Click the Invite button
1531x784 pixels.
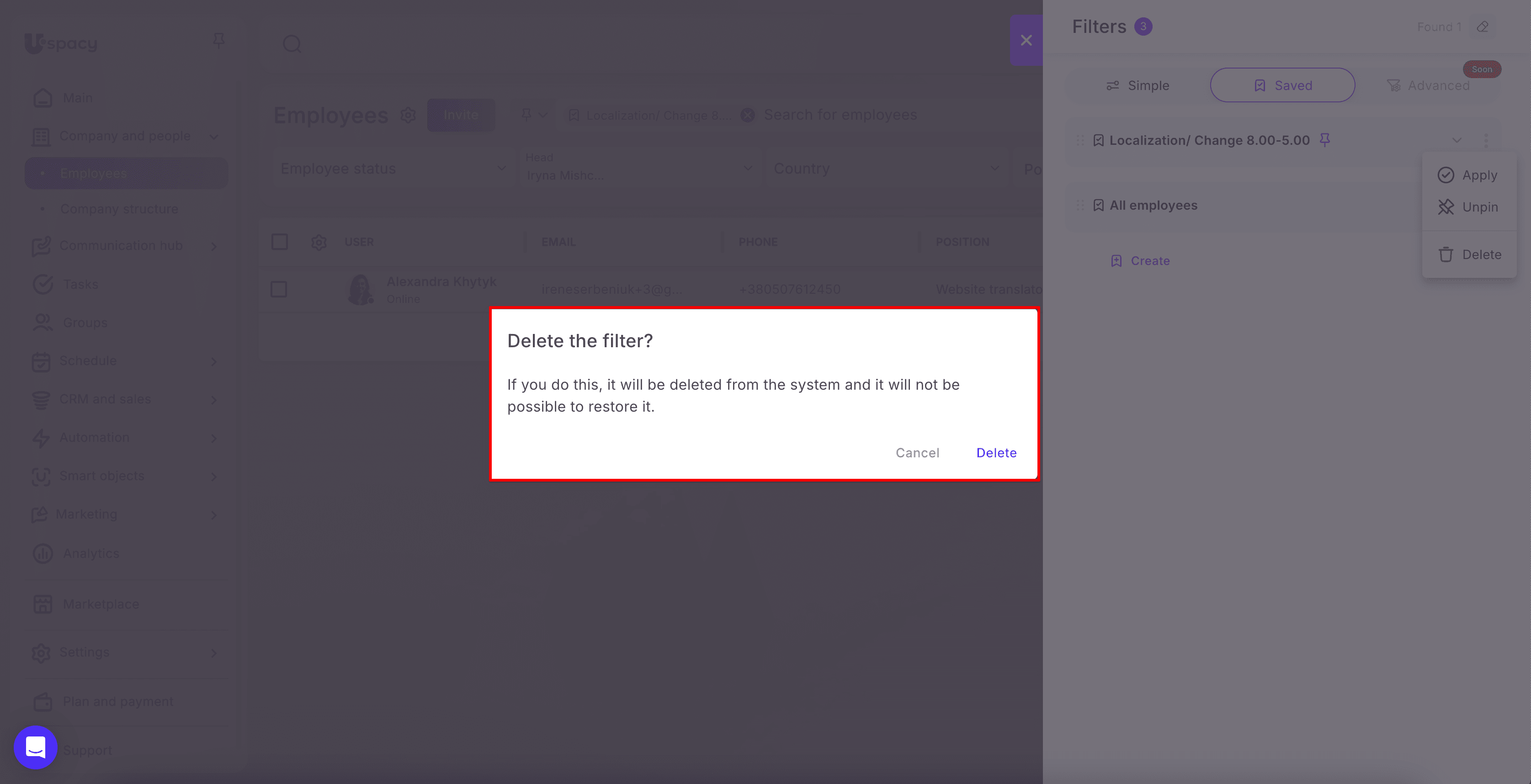[461, 115]
